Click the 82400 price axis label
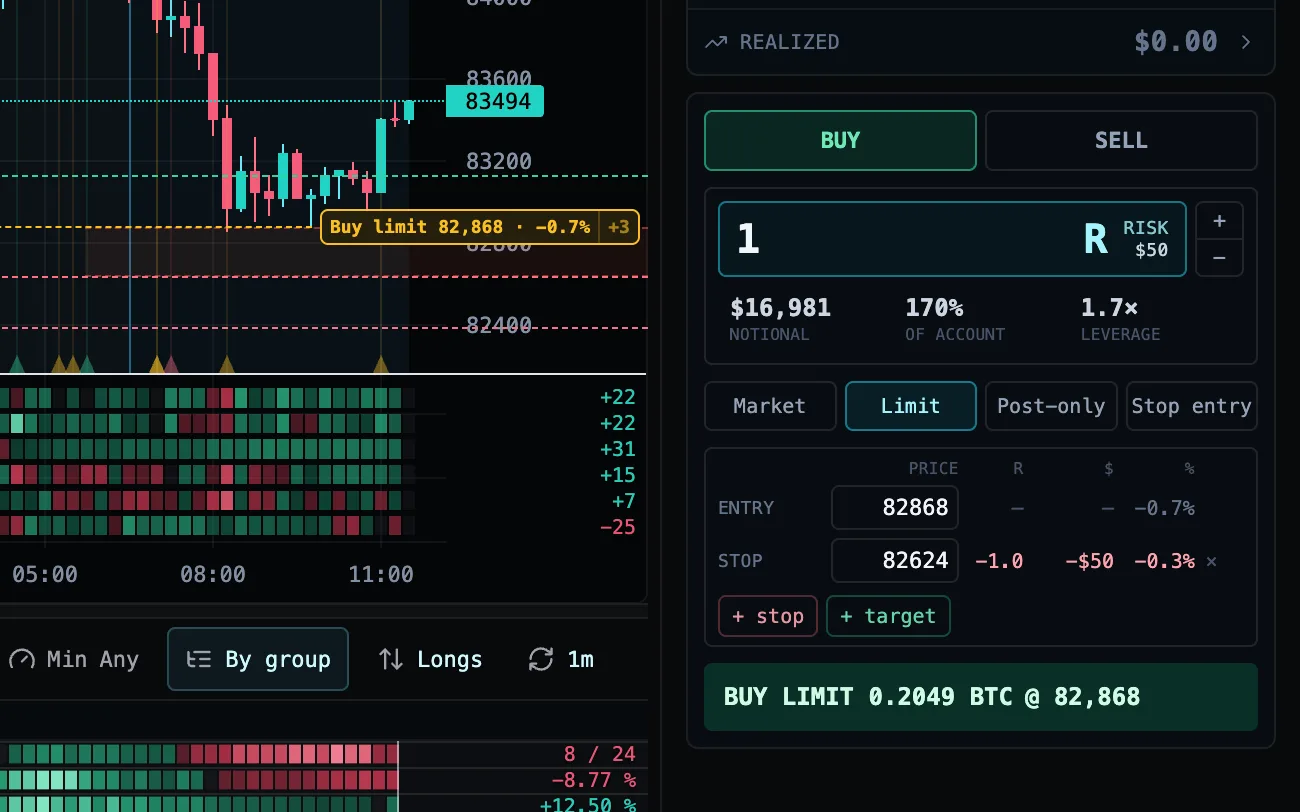The width and height of the screenshot is (1300, 812). coord(499,325)
